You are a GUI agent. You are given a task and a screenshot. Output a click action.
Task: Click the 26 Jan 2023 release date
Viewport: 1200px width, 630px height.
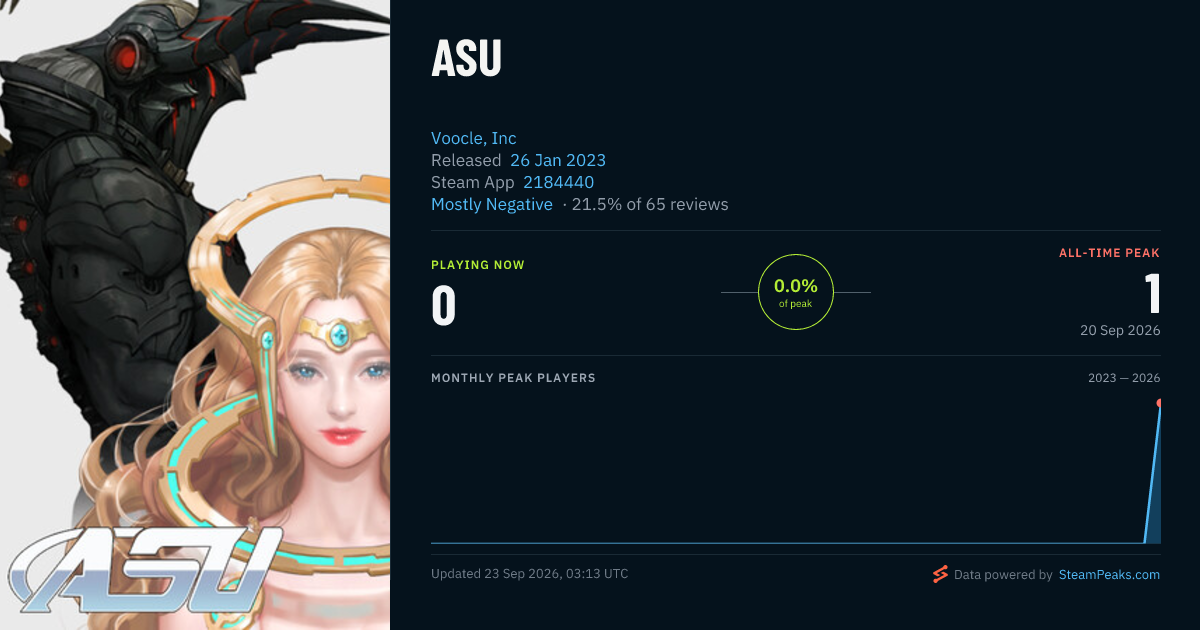(558, 160)
